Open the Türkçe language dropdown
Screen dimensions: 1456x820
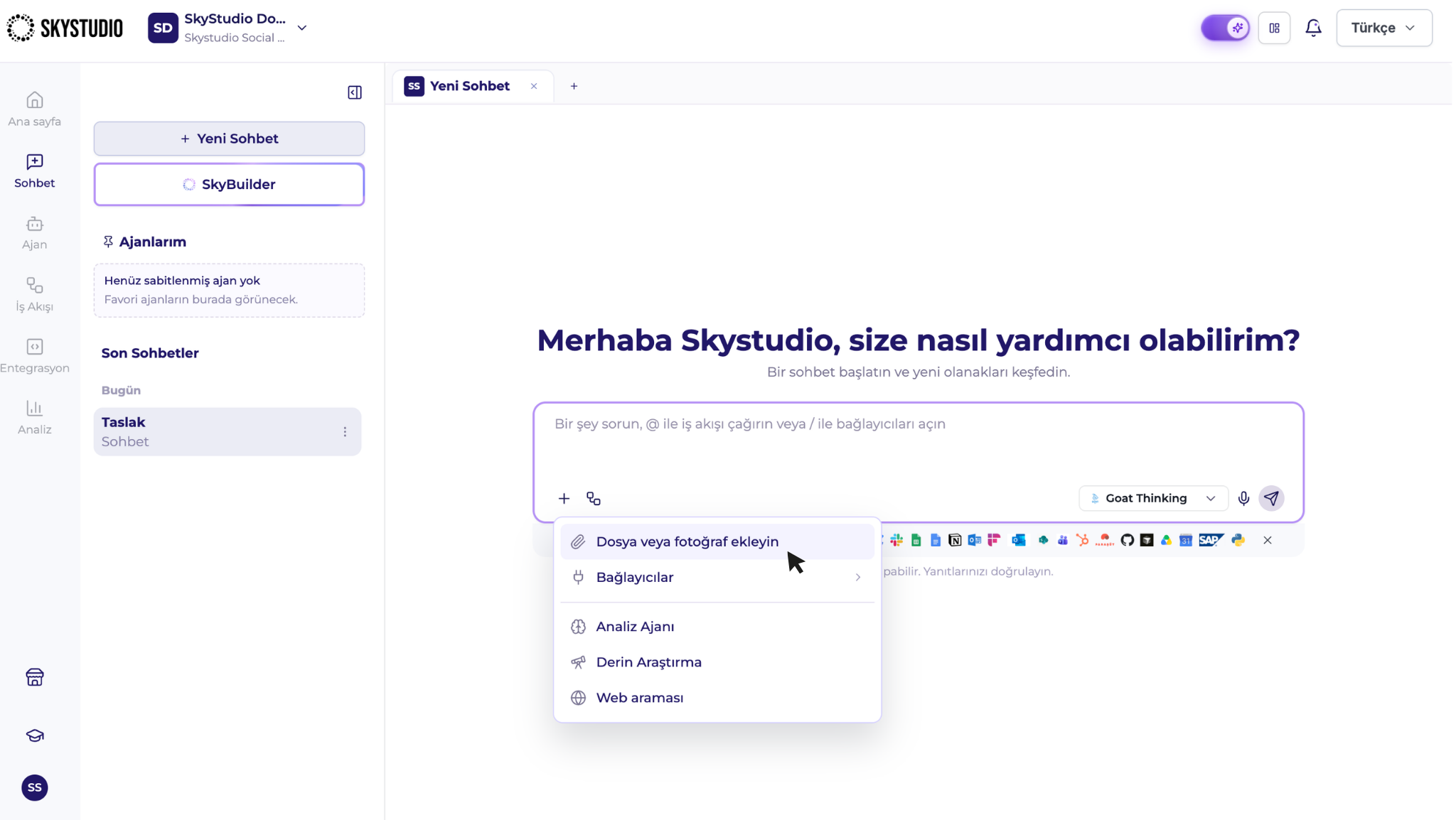(x=1383, y=28)
